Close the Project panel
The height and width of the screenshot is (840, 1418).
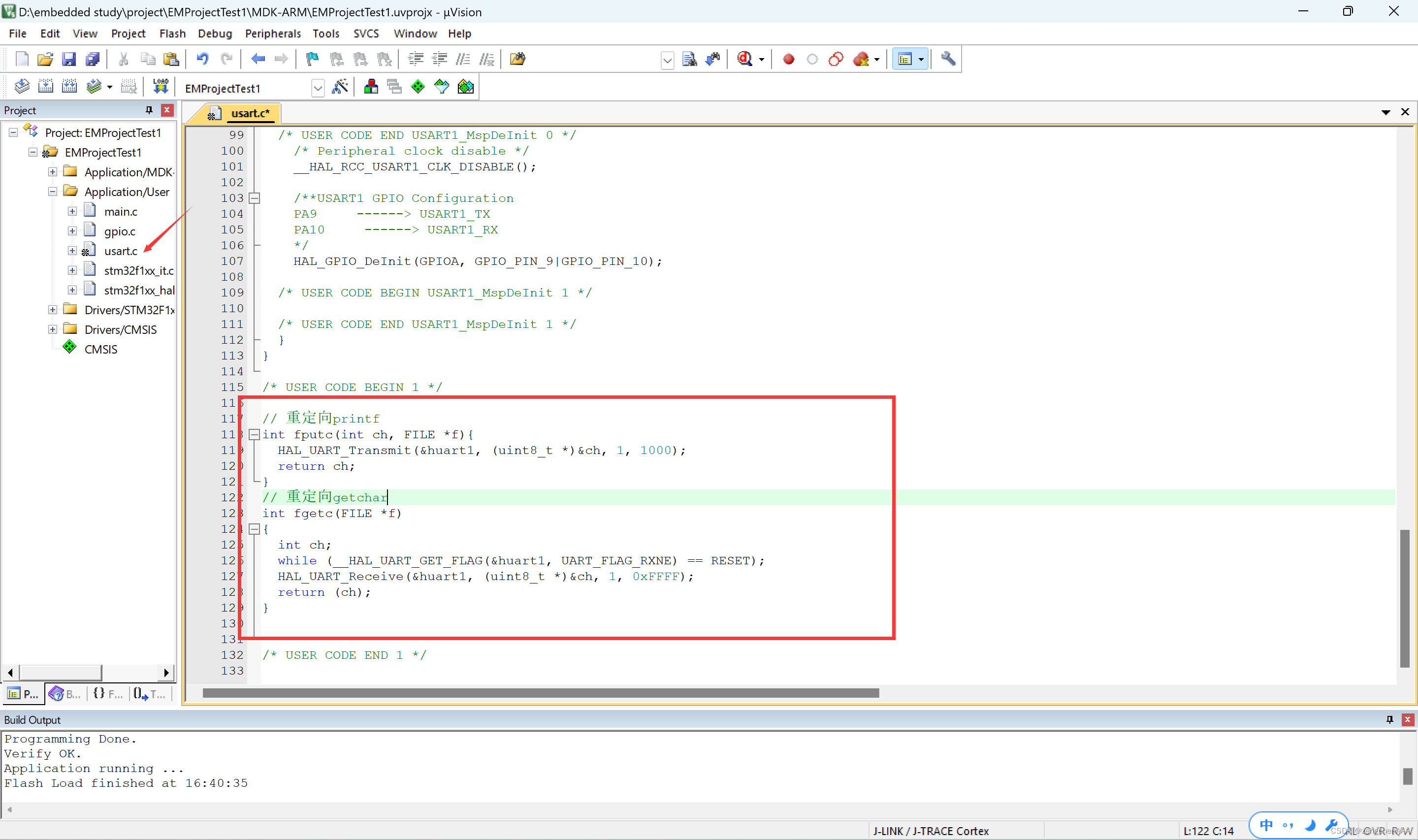click(167, 110)
